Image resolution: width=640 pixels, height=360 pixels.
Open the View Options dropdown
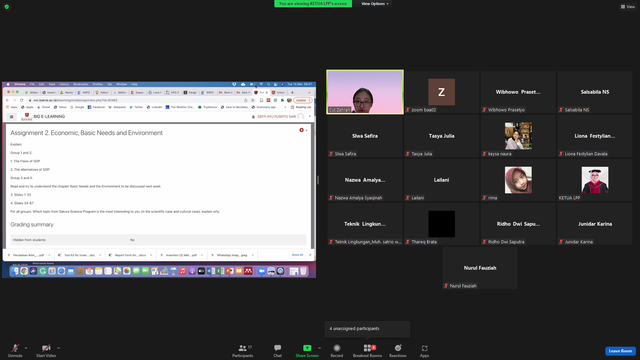tap(375, 4)
